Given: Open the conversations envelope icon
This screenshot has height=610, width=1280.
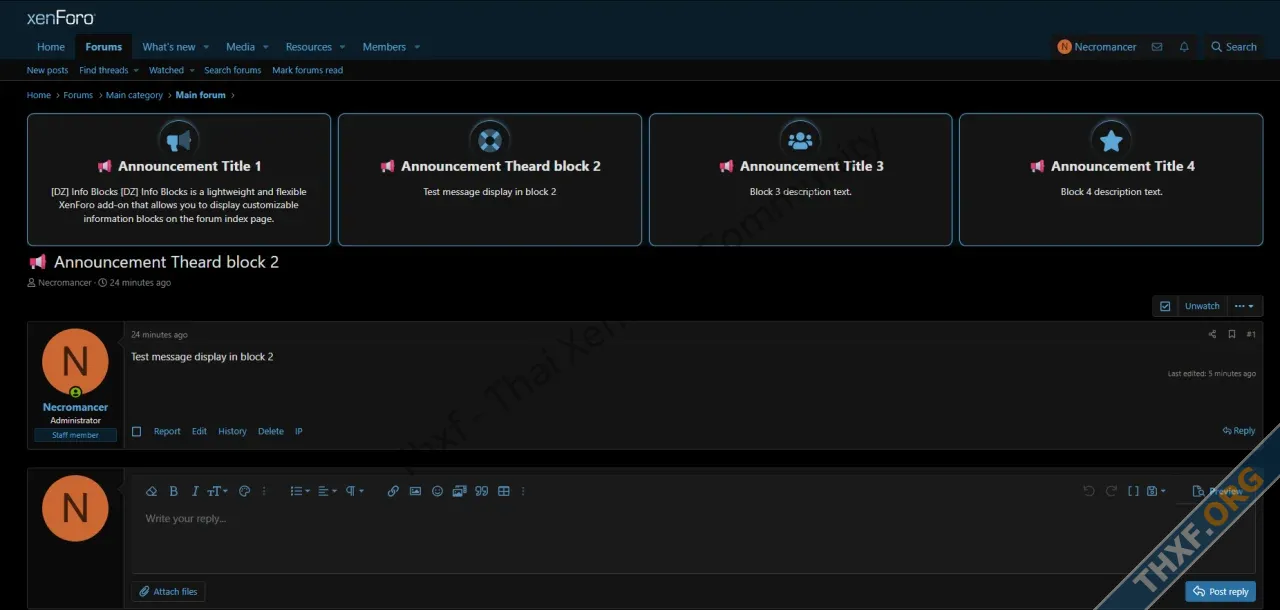Looking at the screenshot, I should [x=1157, y=47].
